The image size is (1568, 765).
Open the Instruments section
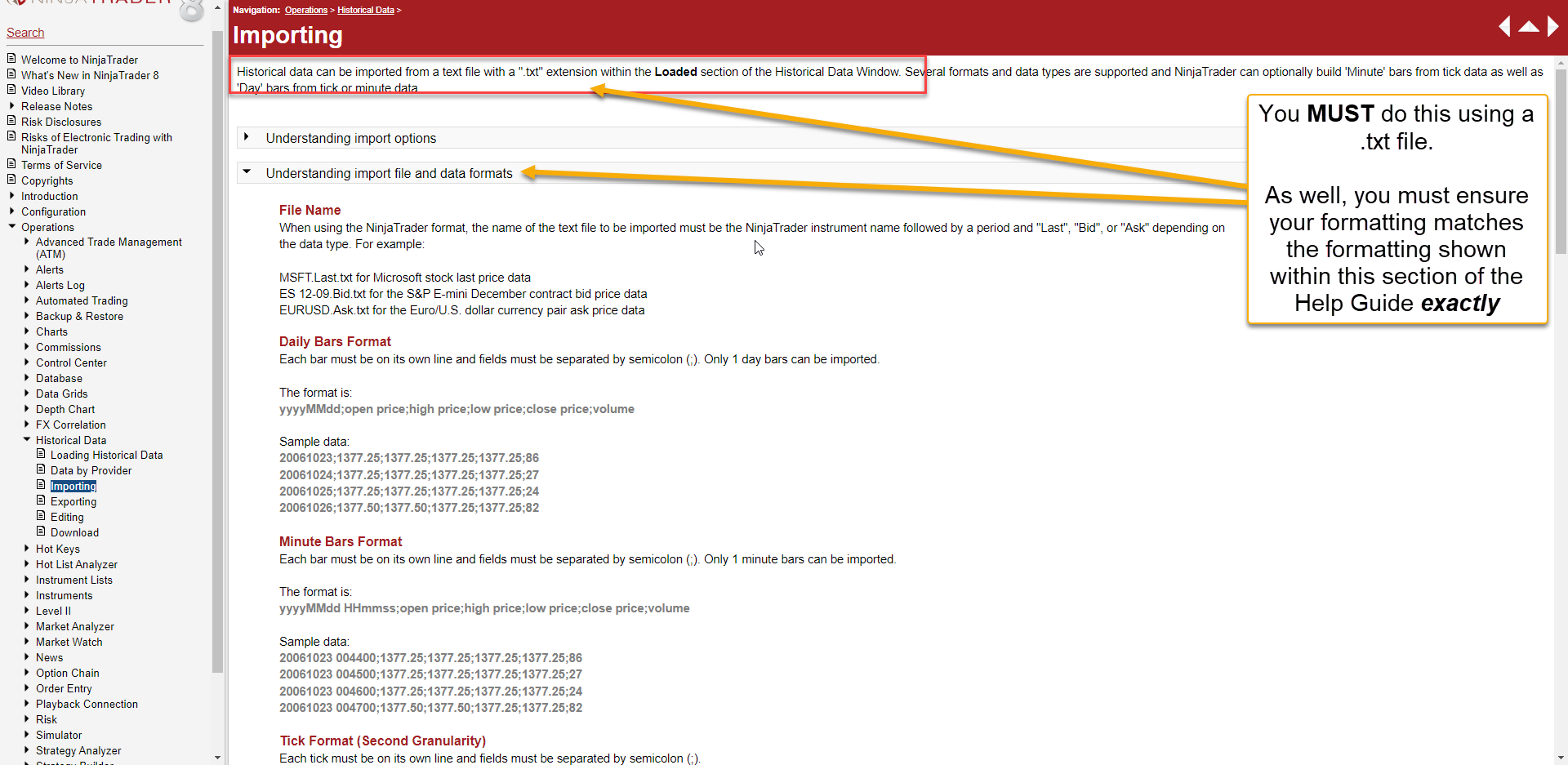tap(64, 595)
